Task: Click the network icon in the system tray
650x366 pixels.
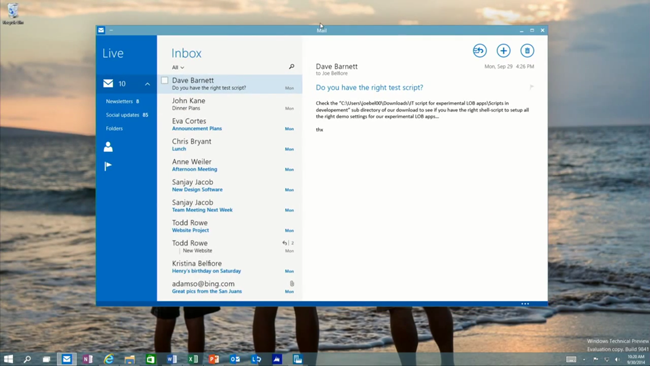Action: (x=606, y=359)
